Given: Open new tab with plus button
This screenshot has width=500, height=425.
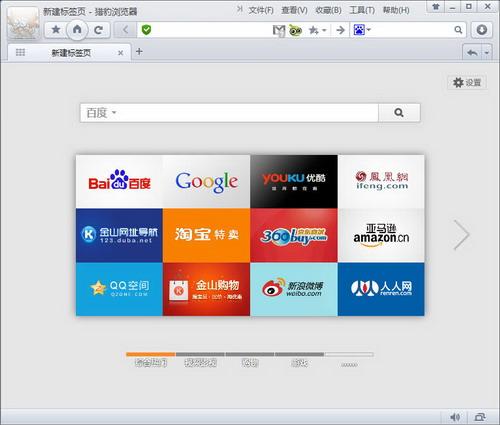Looking at the screenshot, I should point(139,51).
